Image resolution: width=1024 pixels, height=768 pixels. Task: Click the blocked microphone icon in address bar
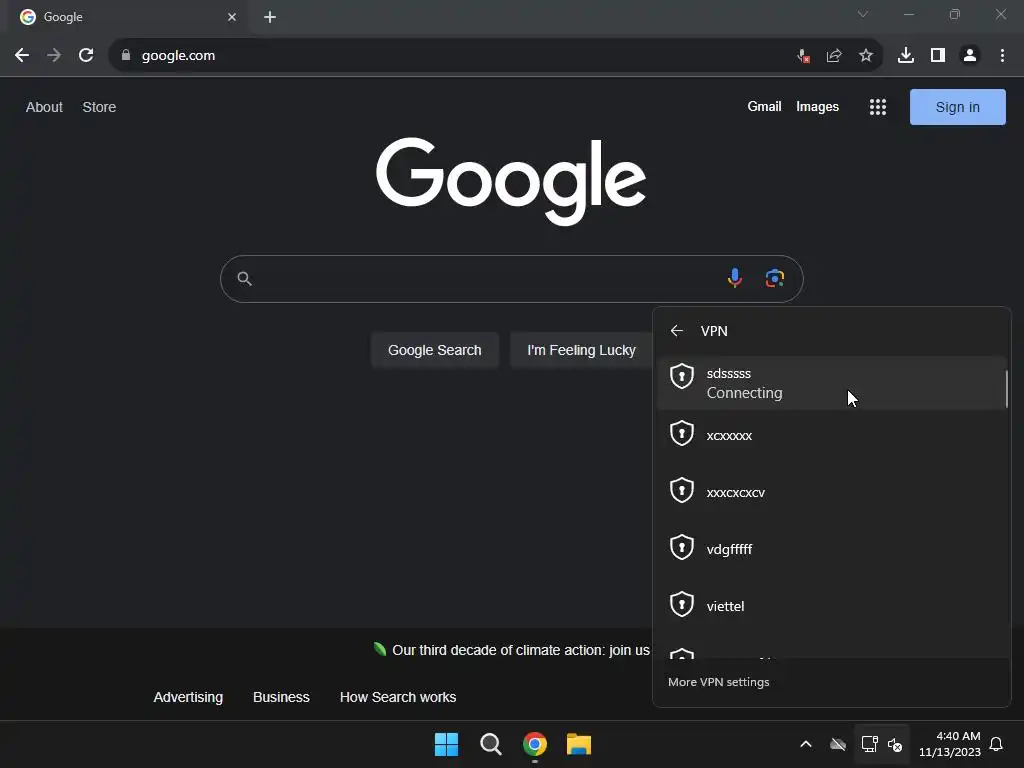(x=803, y=56)
